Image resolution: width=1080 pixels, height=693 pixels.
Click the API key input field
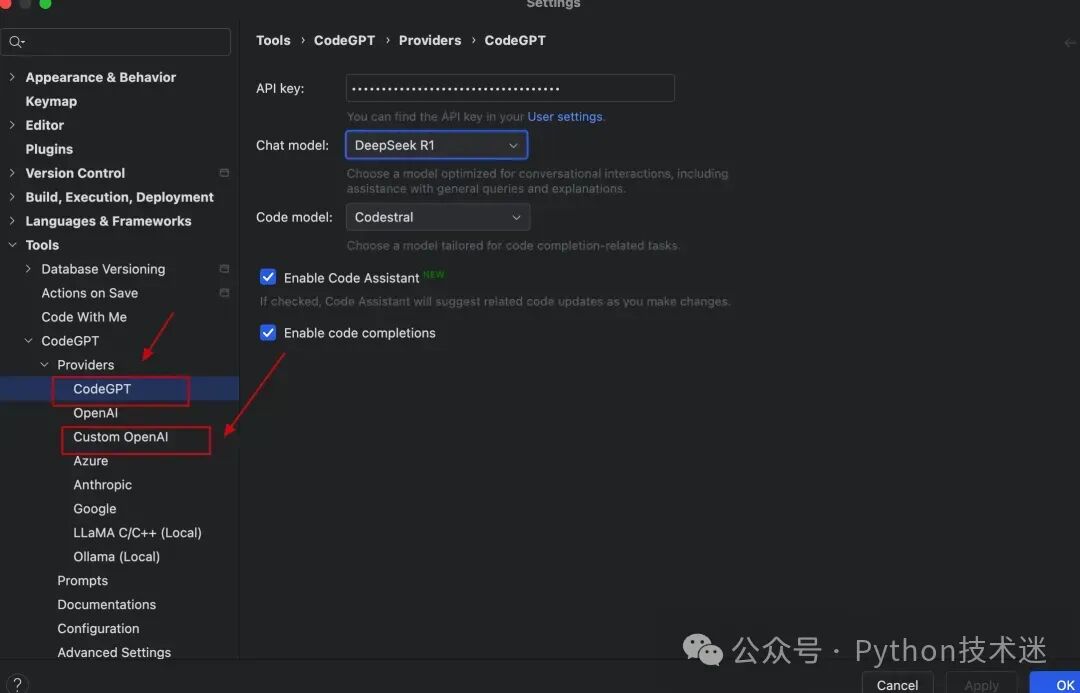(510, 88)
